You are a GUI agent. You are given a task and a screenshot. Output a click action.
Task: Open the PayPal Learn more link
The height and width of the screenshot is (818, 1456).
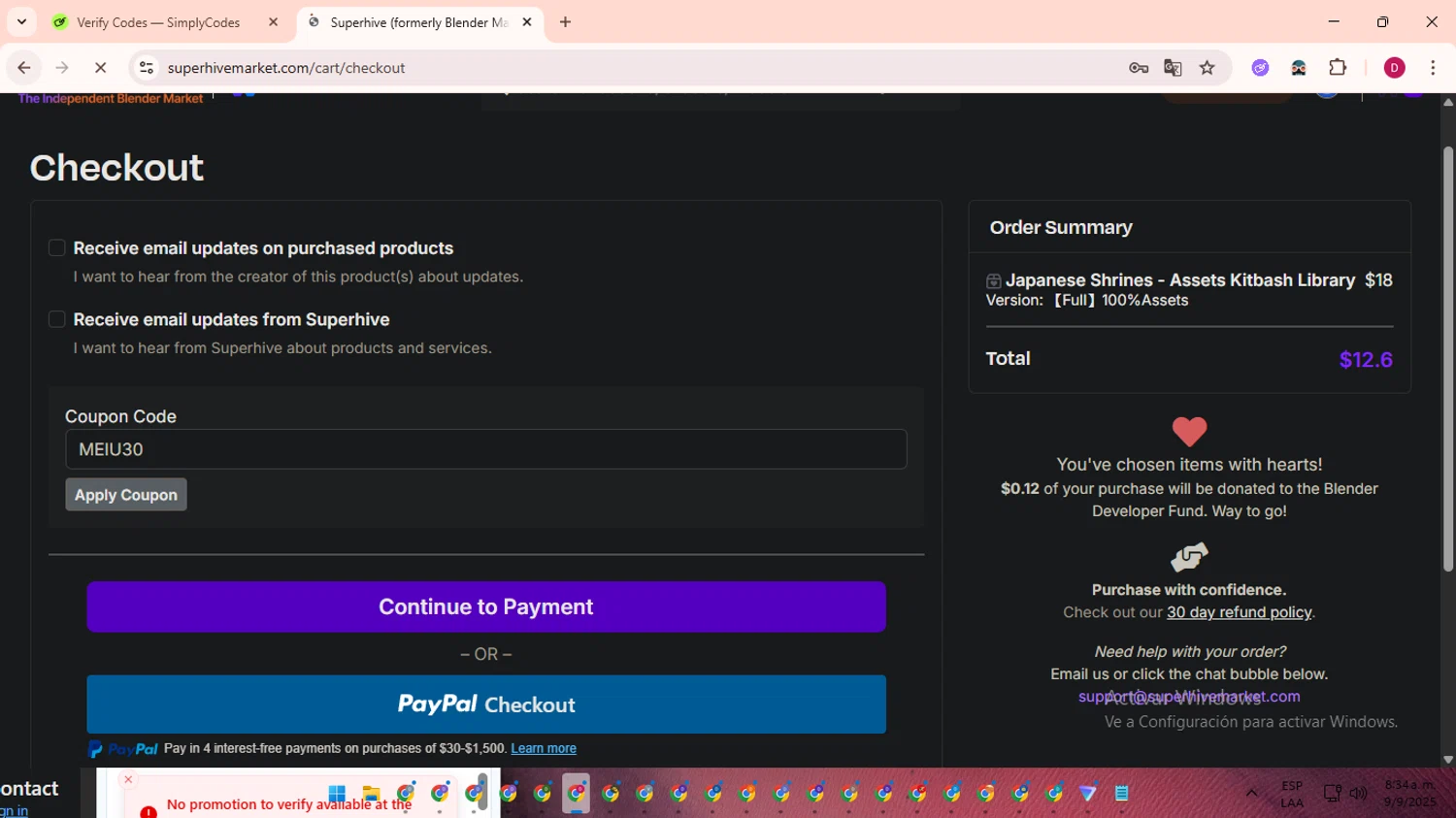(x=544, y=748)
